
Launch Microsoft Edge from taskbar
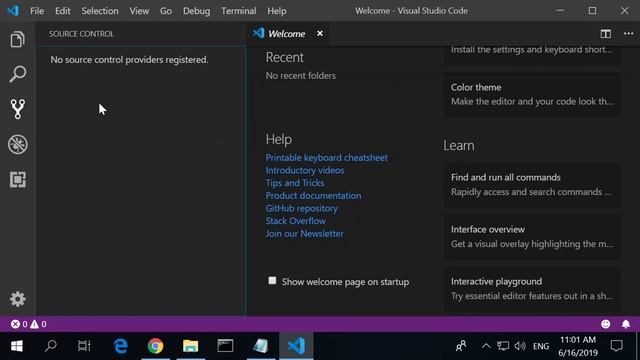121,346
